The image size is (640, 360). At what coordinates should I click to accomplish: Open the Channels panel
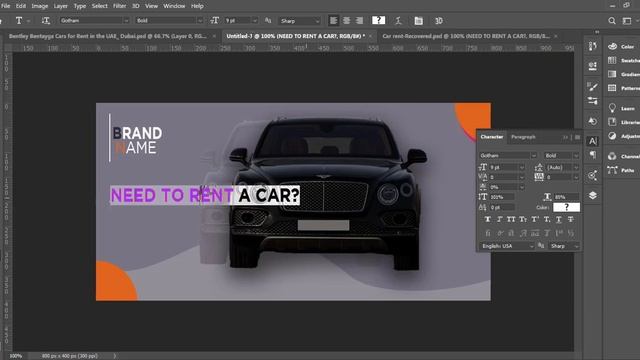click(x=623, y=156)
